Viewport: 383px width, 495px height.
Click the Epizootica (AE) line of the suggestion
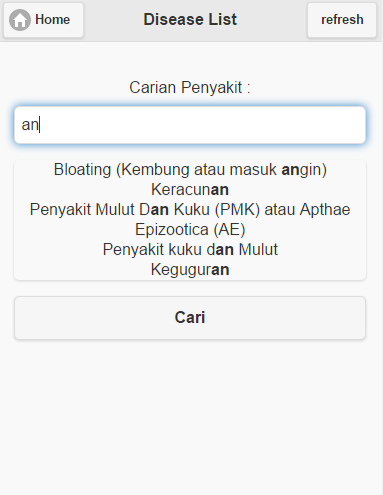(190, 229)
